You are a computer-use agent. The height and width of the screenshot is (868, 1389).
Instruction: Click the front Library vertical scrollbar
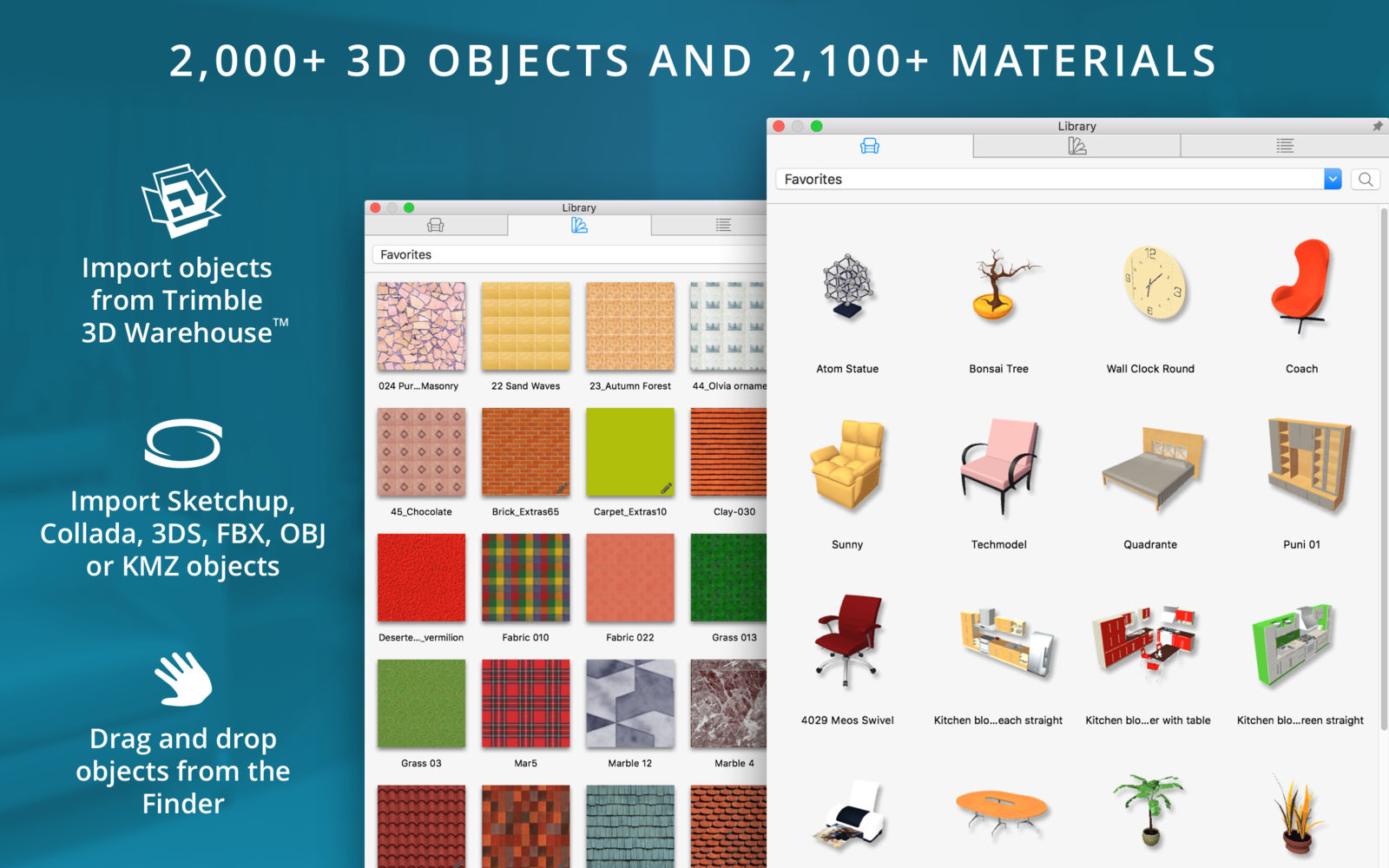pyautogui.click(x=1384, y=469)
